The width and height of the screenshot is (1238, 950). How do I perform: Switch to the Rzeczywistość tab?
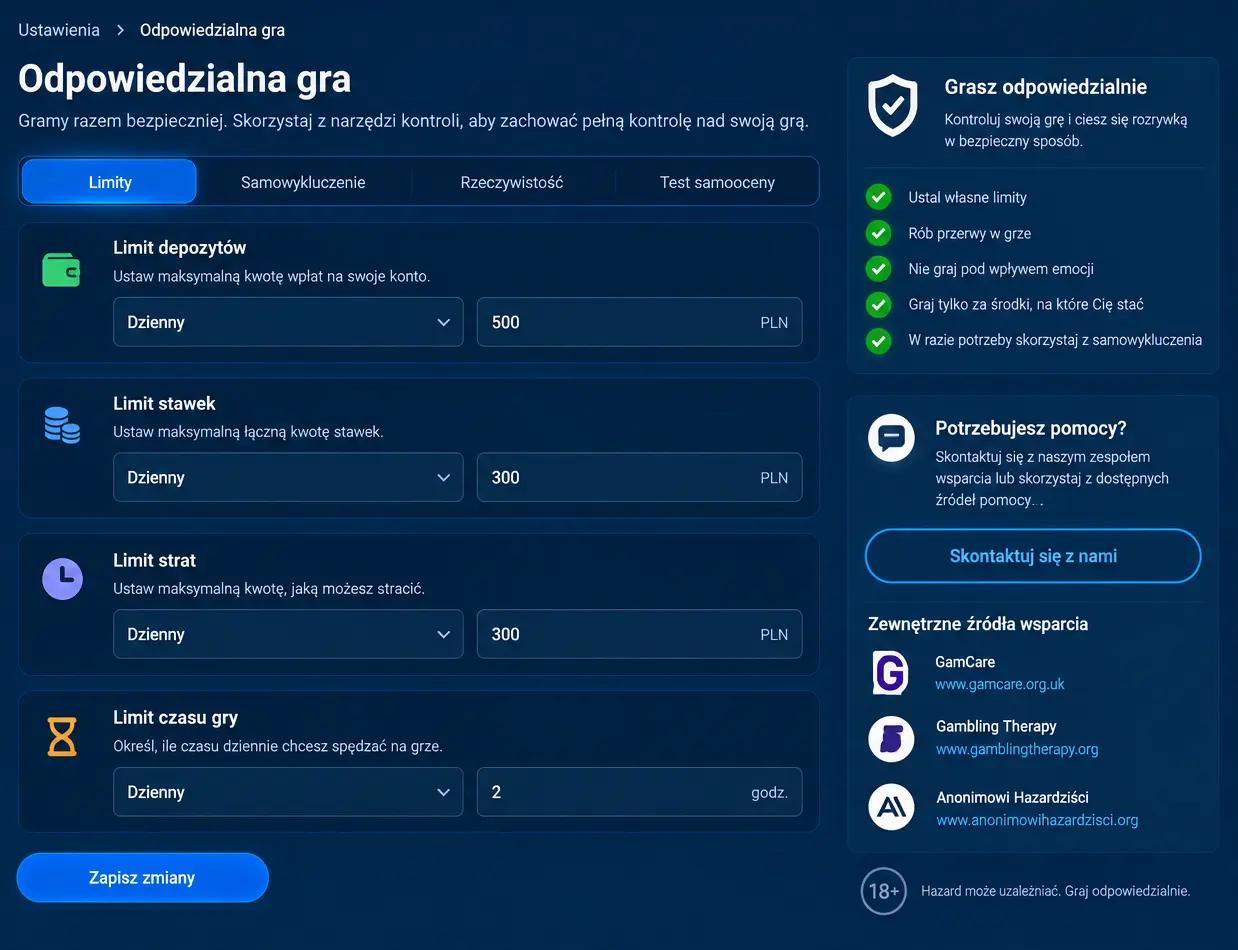(x=512, y=182)
